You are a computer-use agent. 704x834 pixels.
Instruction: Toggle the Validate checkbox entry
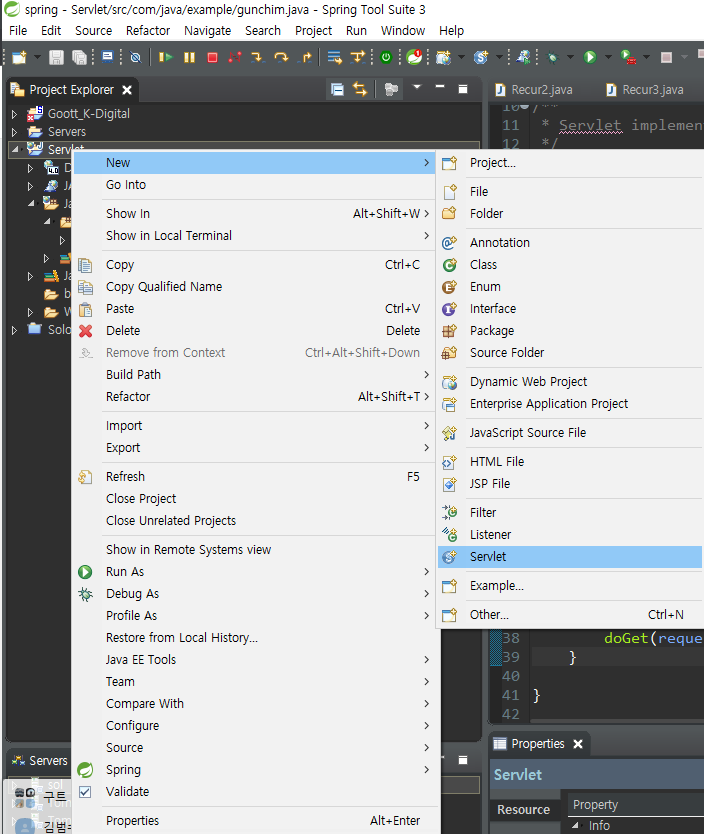point(254,791)
